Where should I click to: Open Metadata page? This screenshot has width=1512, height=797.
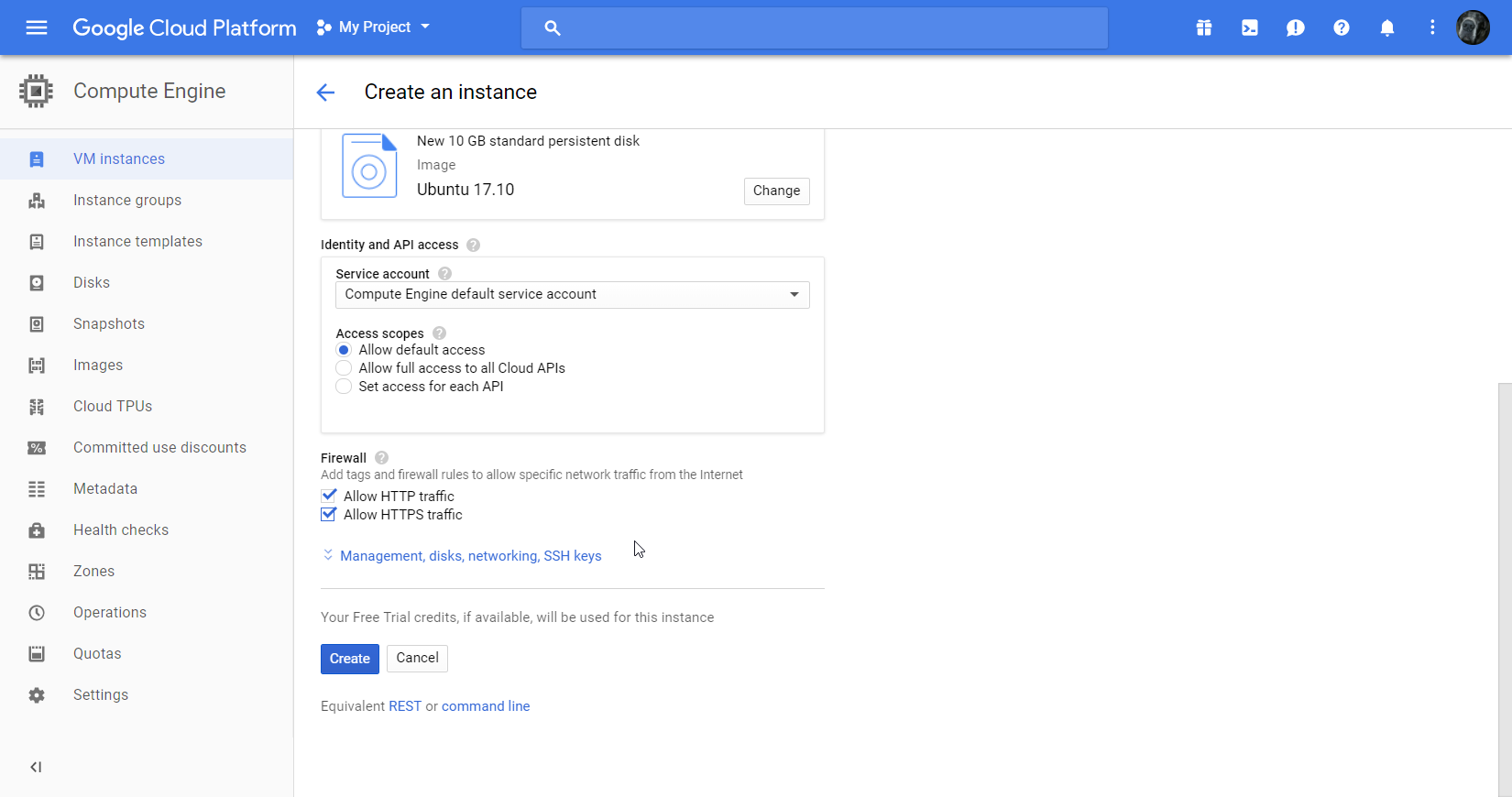tap(105, 489)
